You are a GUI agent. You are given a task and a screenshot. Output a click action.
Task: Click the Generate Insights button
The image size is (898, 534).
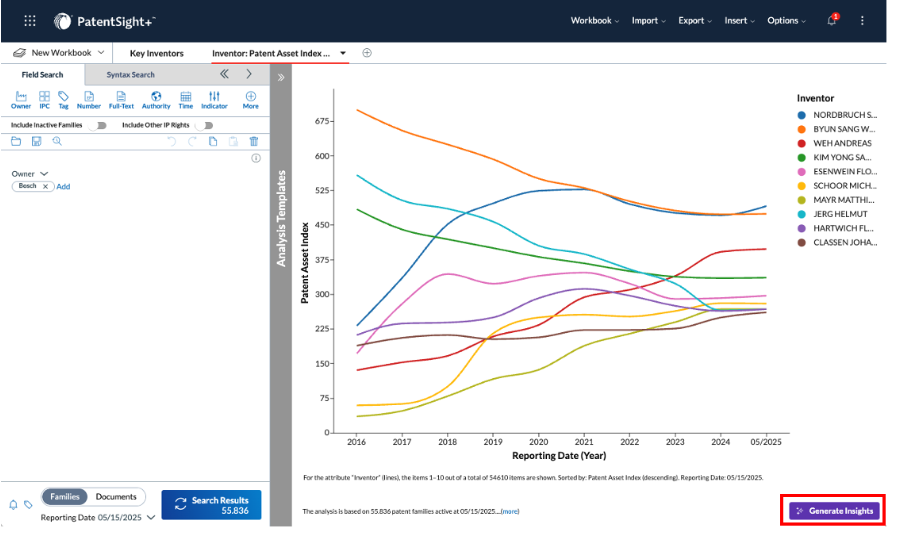click(x=834, y=511)
